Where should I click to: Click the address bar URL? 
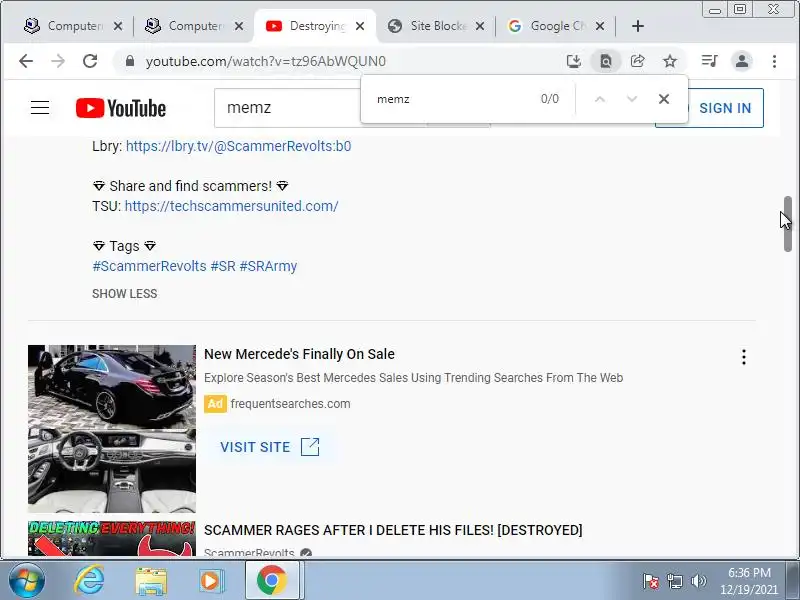(266, 61)
